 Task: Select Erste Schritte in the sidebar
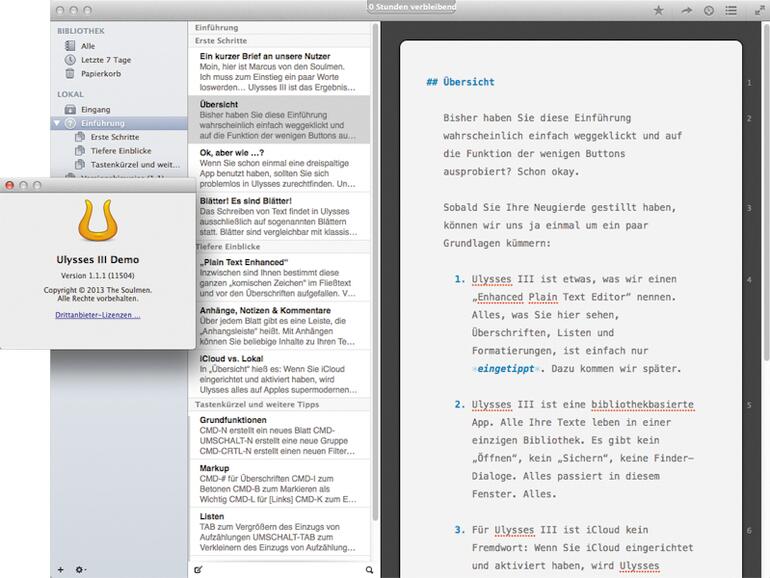click(119, 137)
